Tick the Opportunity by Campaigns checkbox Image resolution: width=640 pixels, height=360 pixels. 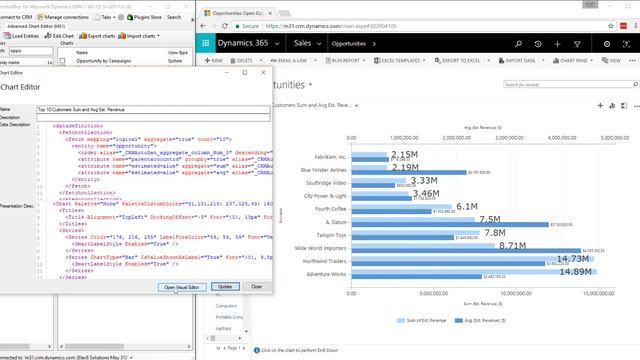62,61
